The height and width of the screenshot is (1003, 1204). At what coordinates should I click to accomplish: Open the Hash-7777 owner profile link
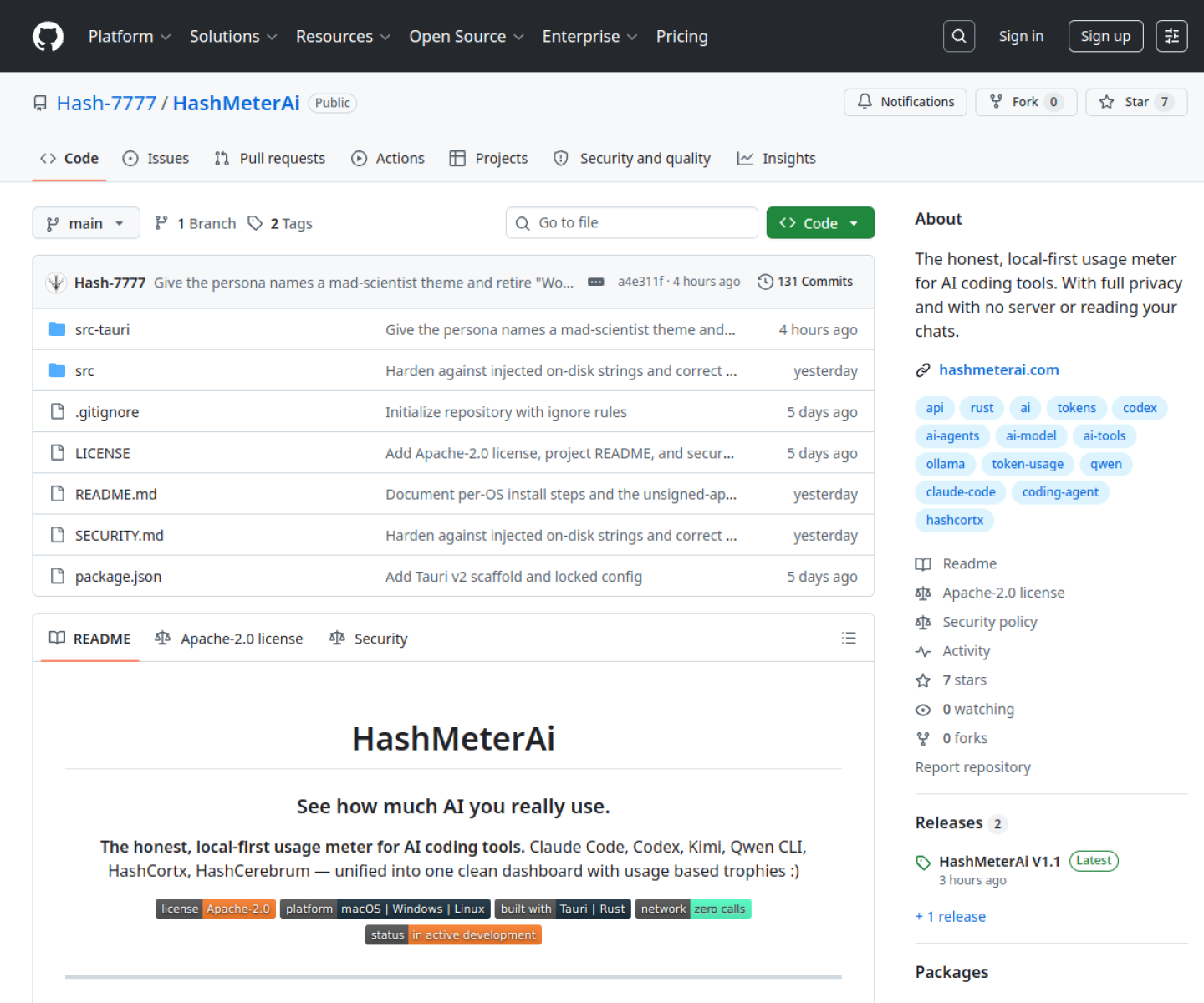pyautogui.click(x=106, y=103)
